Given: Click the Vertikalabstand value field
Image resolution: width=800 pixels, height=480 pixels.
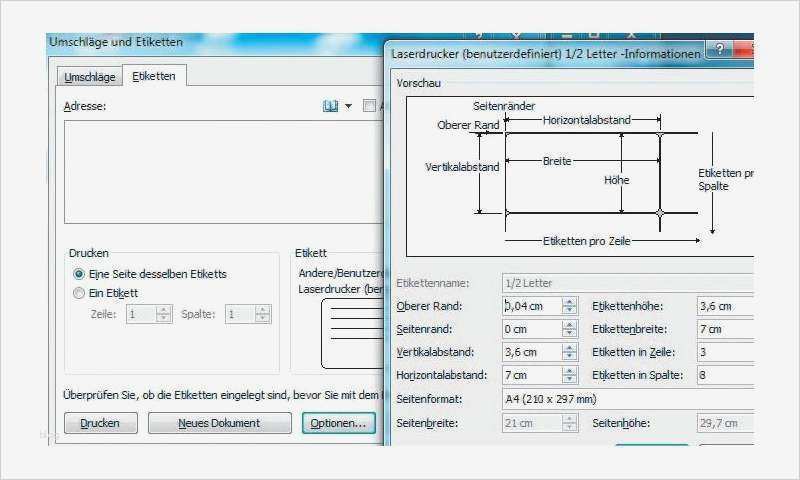Looking at the screenshot, I should [532, 352].
